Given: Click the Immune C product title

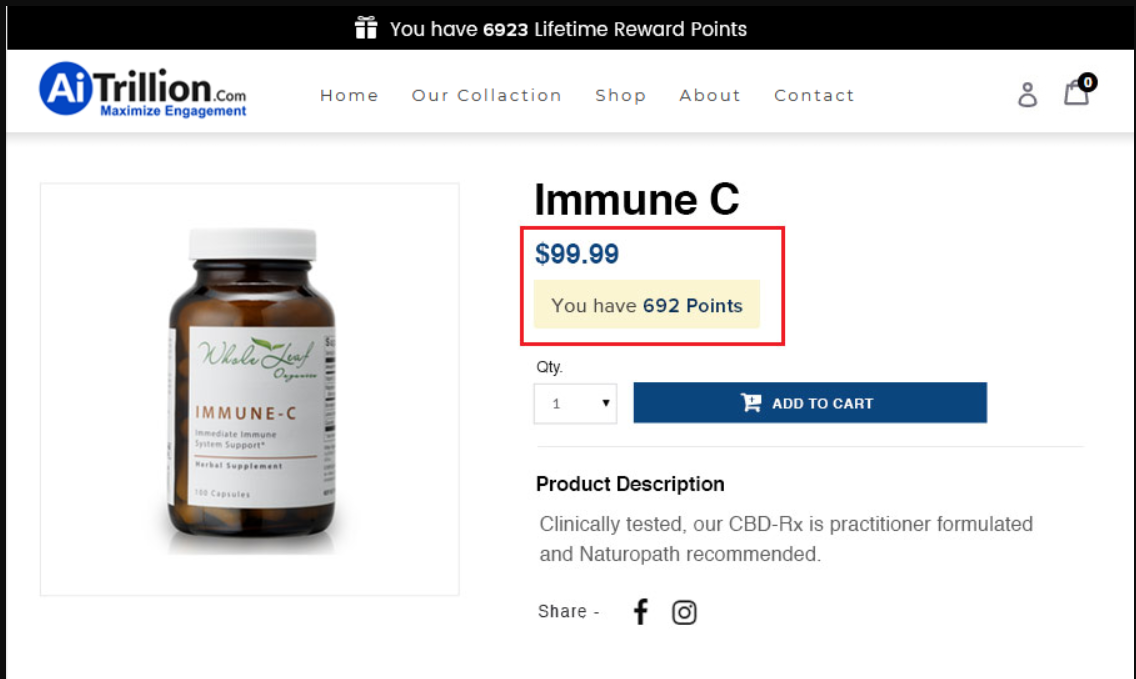Looking at the screenshot, I should (636, 199).
